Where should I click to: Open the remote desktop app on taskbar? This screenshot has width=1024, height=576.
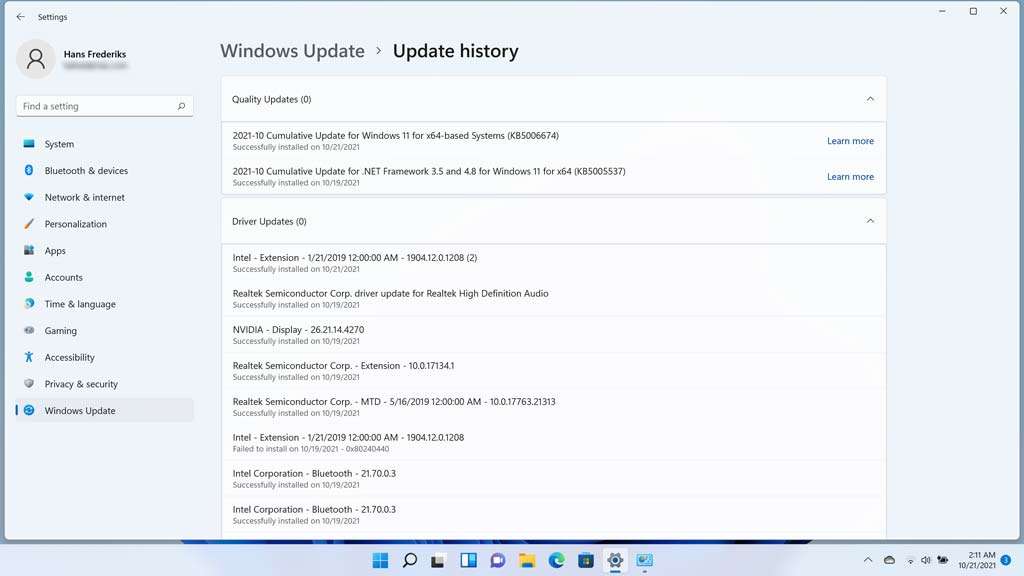[644, 560]
